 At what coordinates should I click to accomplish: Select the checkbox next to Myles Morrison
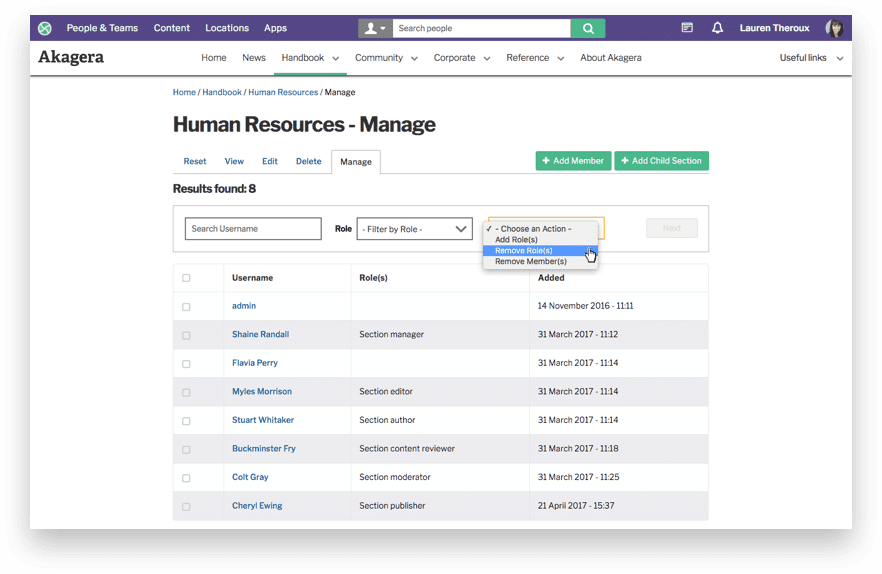pos(186,392)
